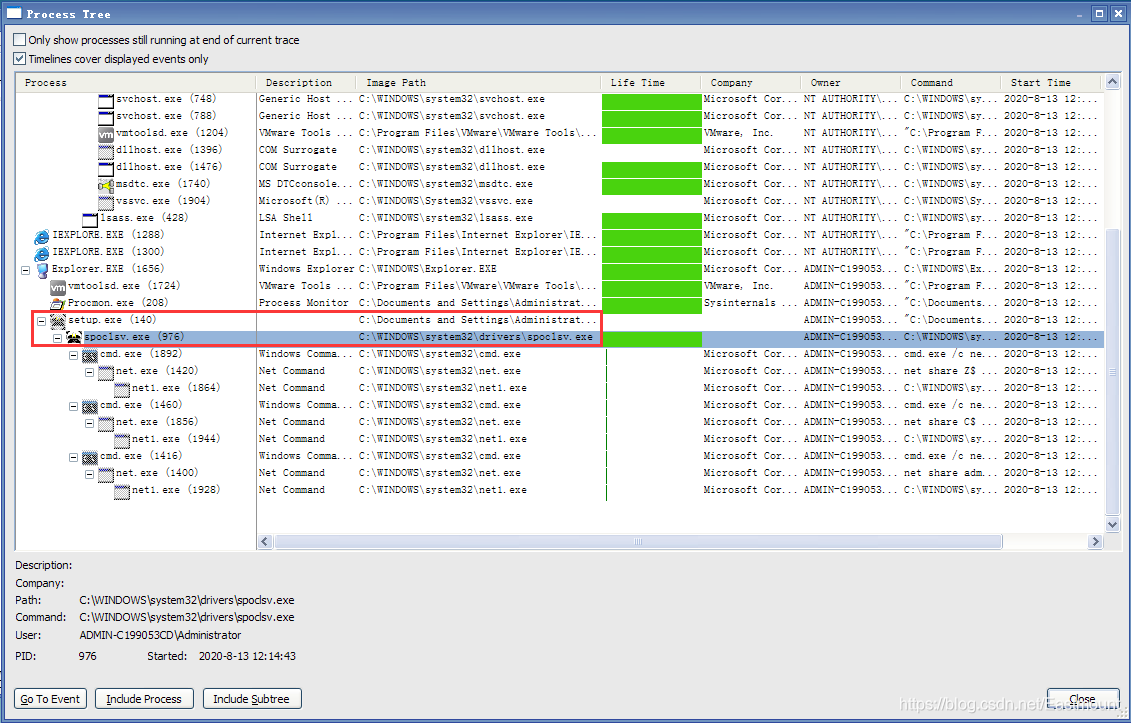The height and width of the screenshot is (723, 1131).
Task: Collapse the cmd.exe (1892) tree node
Action: pyautogui.click(x=74, y=356)
